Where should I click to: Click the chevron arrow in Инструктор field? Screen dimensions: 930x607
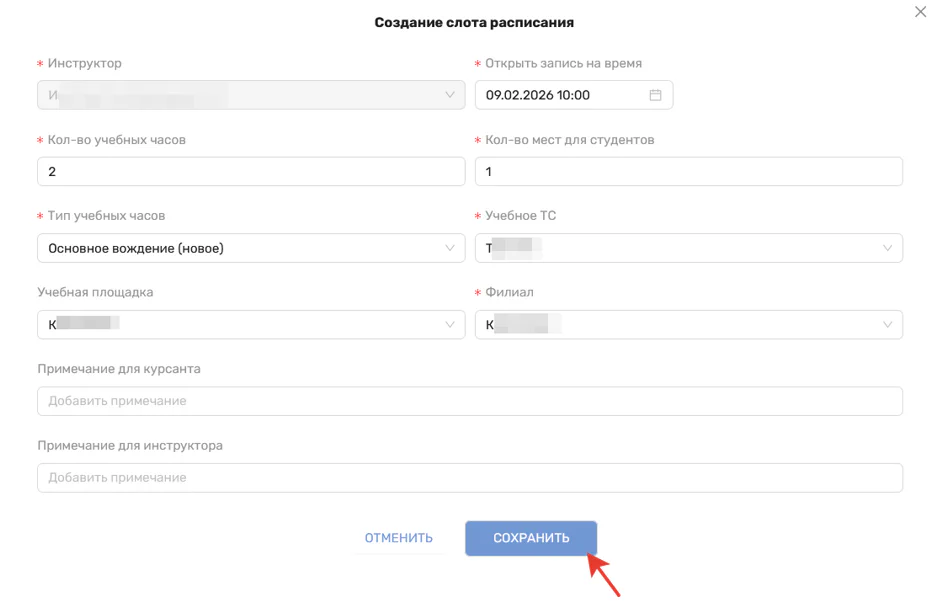449,95
